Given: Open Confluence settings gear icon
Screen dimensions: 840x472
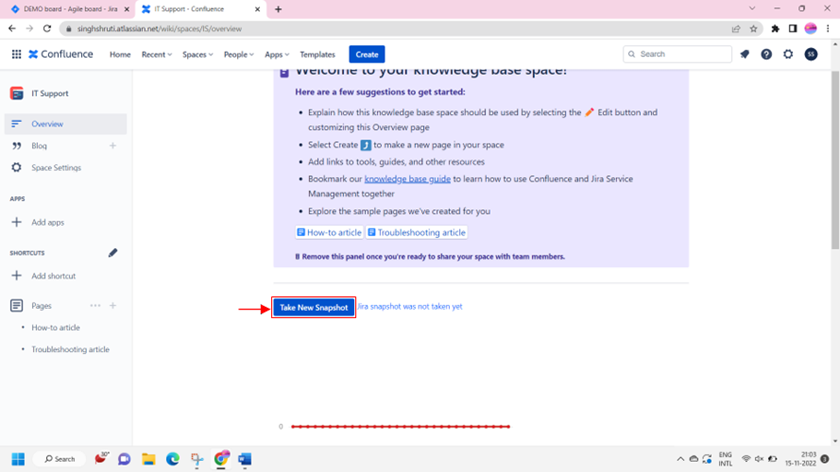Looking at the screenshot, I should point(788,54).
